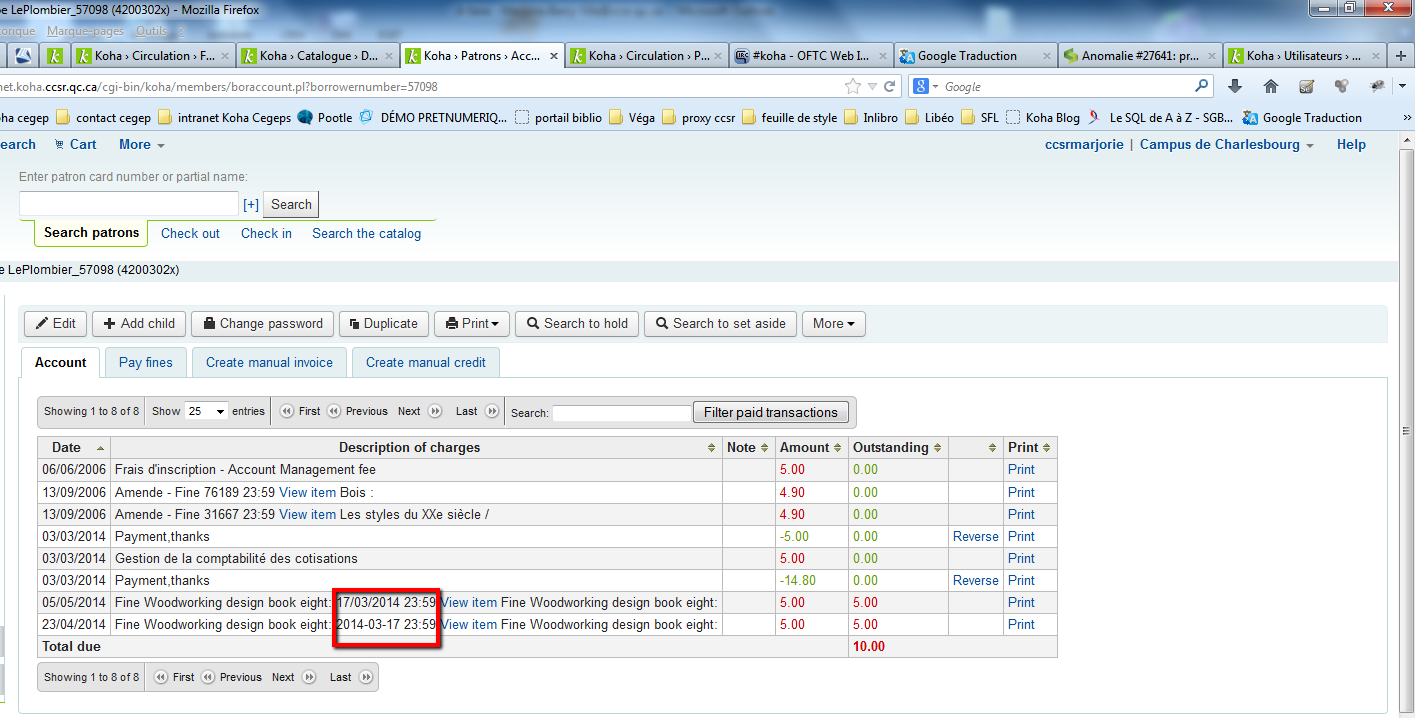This screenshot has width=1415, height=718.
Task: Open the Firefox downloads arrow icon
Action: click(x=1235, y=87)
